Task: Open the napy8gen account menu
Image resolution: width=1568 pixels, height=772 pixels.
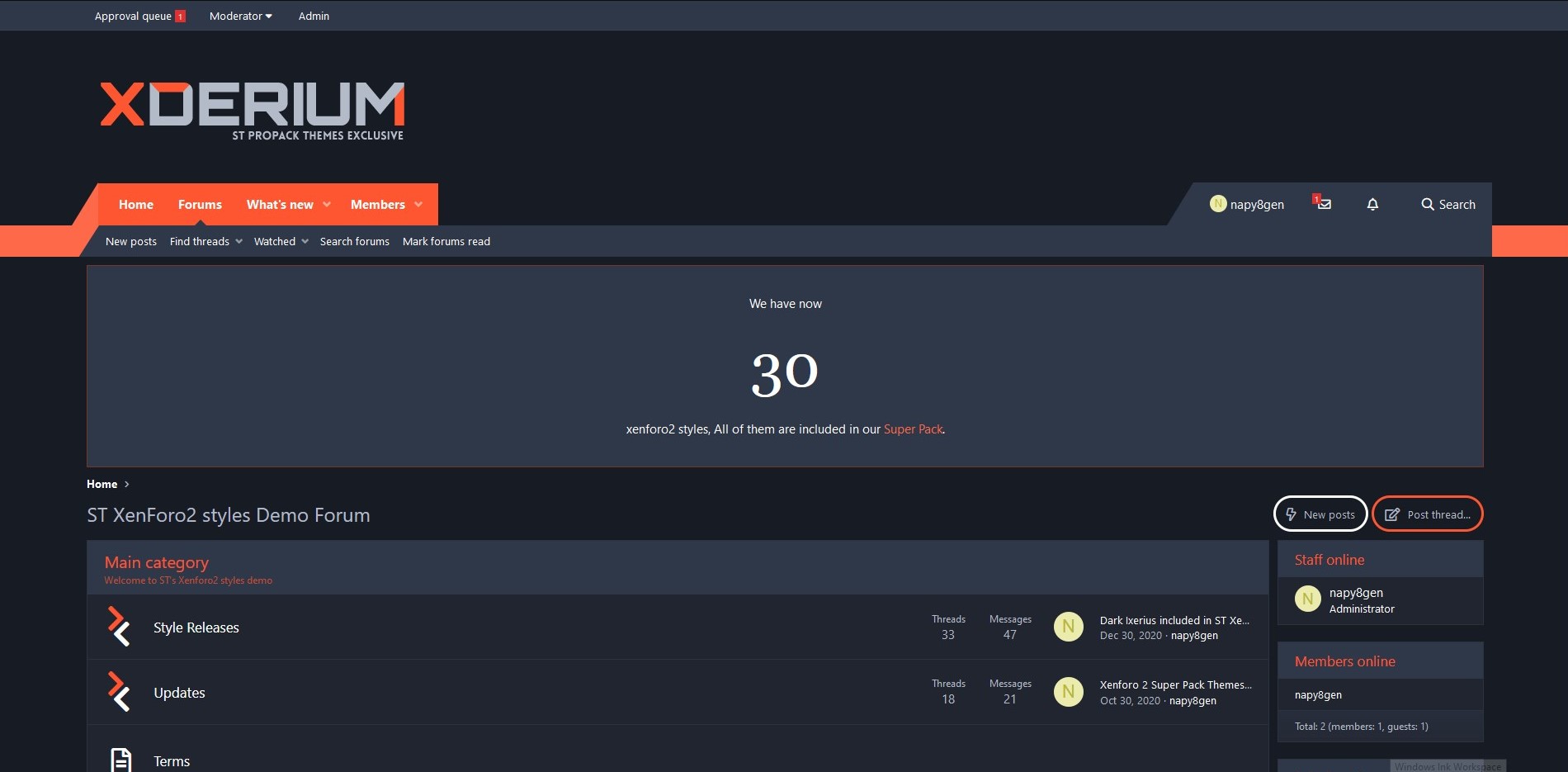Action: pyautogui.click(x=1247, y=204)
